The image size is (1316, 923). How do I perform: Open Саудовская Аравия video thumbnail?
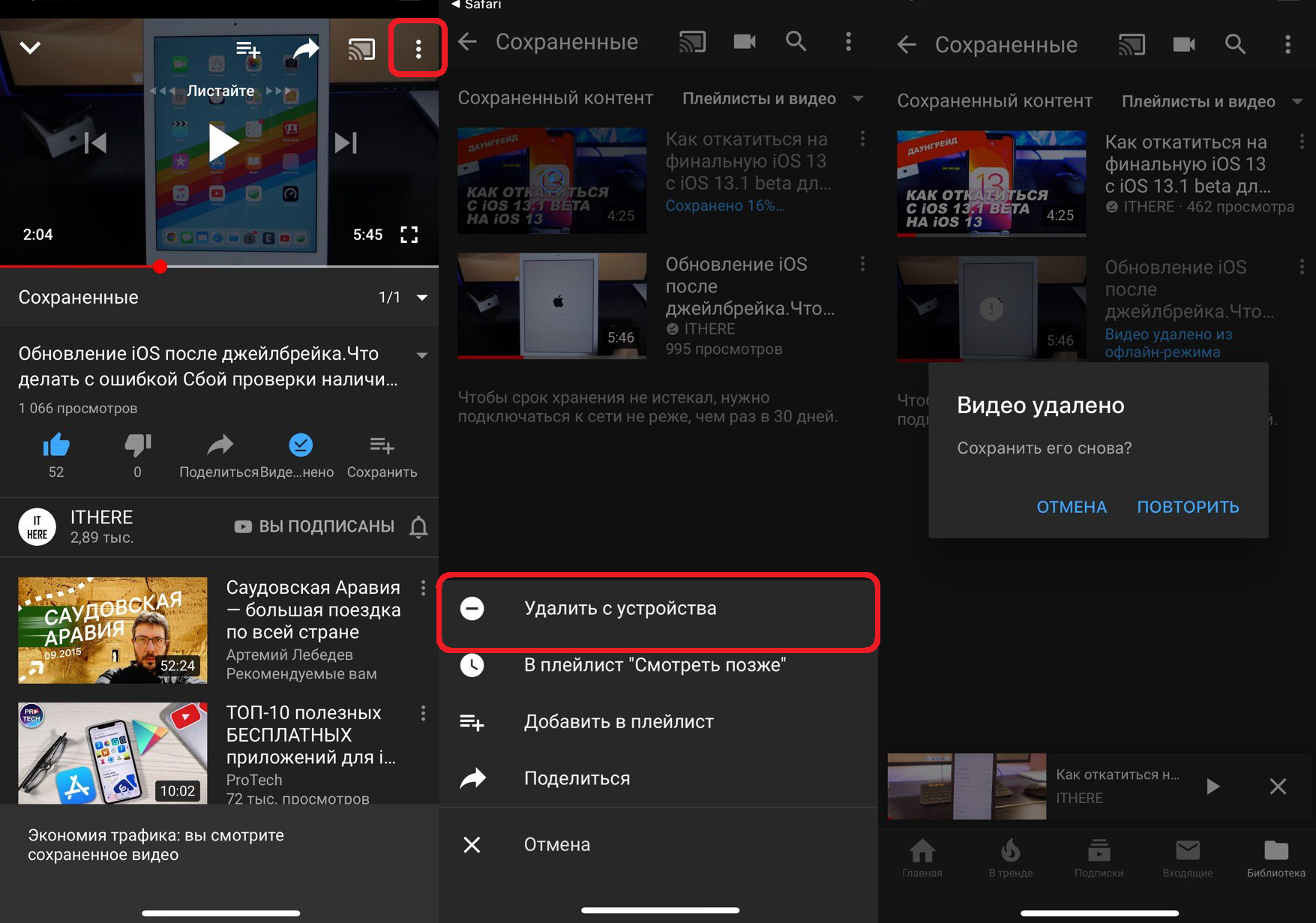(112, 630)
